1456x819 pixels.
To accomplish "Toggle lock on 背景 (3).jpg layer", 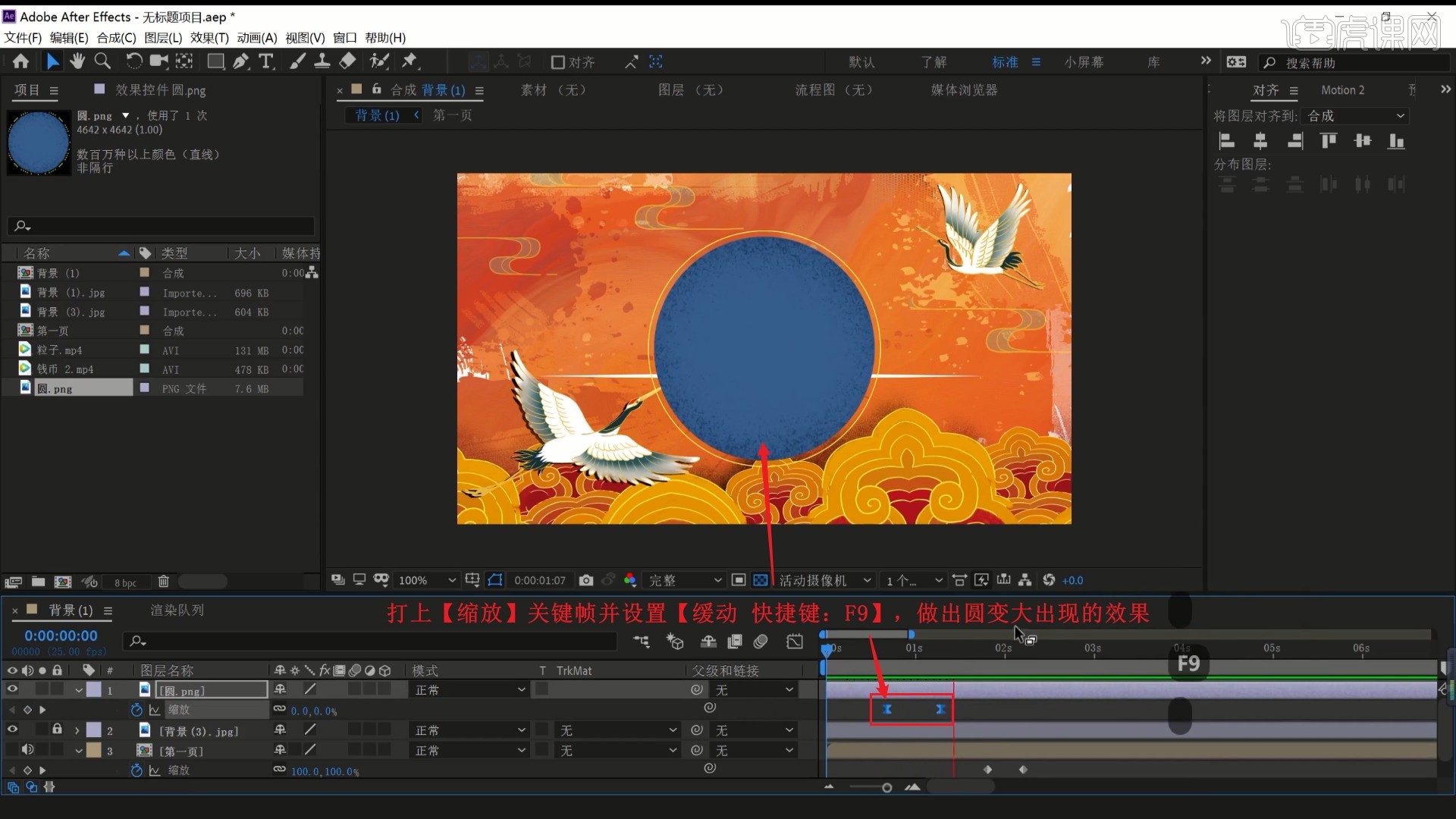I will point(57,730).
